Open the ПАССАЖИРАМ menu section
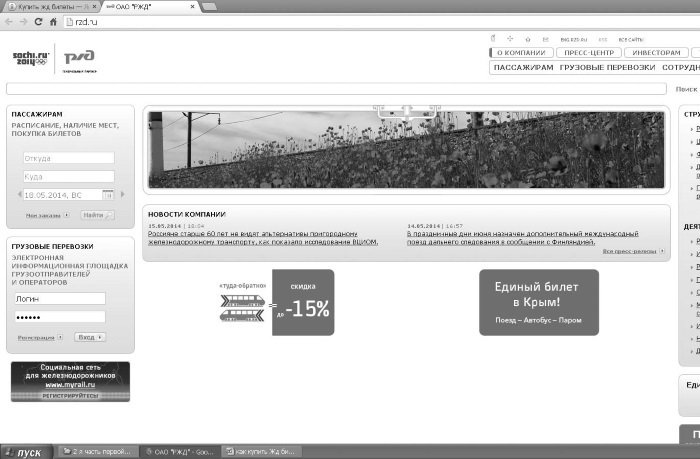This screenshot has height=459, width=700. click(x=523, y=67)
